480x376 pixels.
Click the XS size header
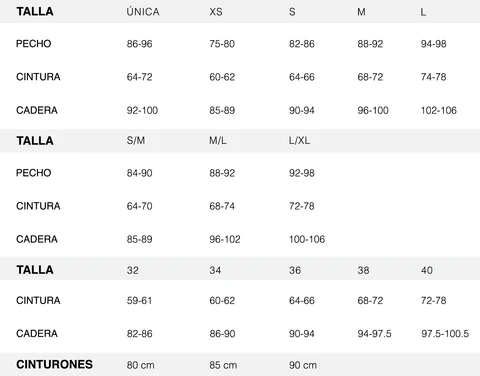pos(216,12)
